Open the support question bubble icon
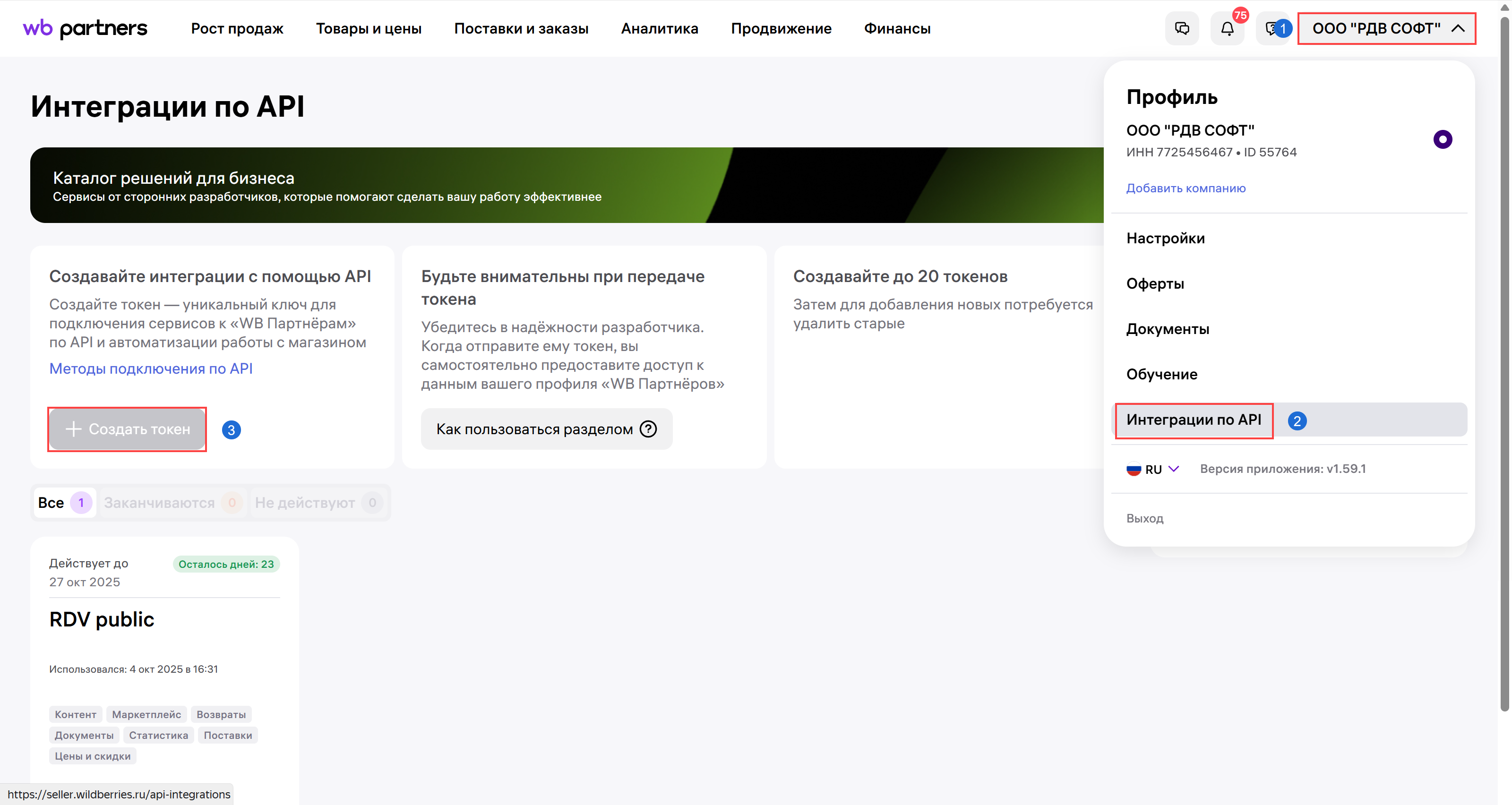Image resolution: width=1512 pixels, height=805 pixels. tap(1270, 28)
